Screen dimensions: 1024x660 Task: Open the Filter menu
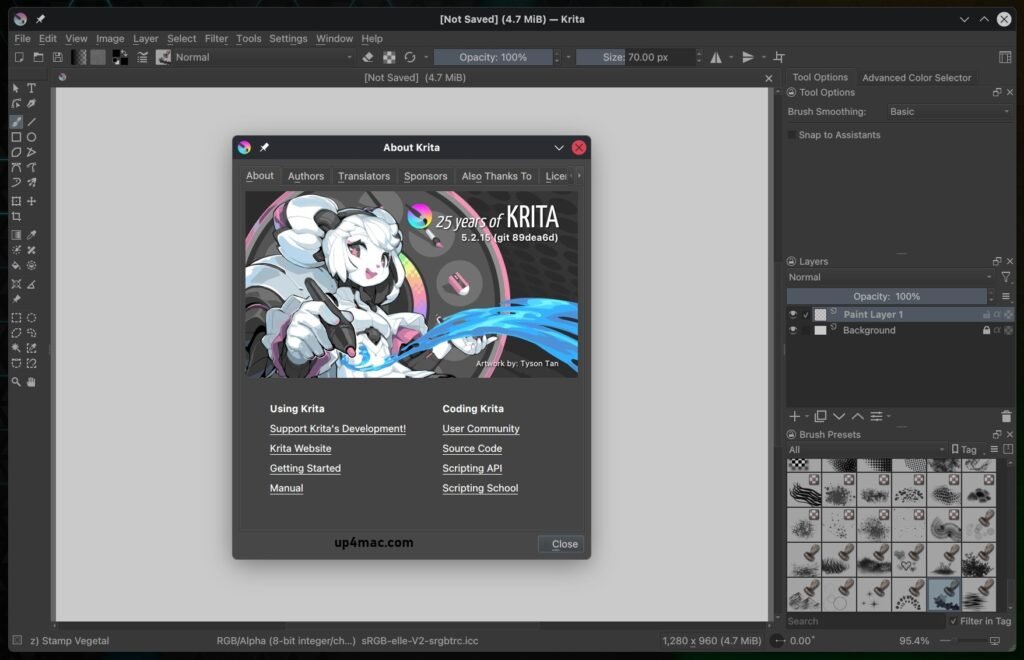(x=216, y=38)
